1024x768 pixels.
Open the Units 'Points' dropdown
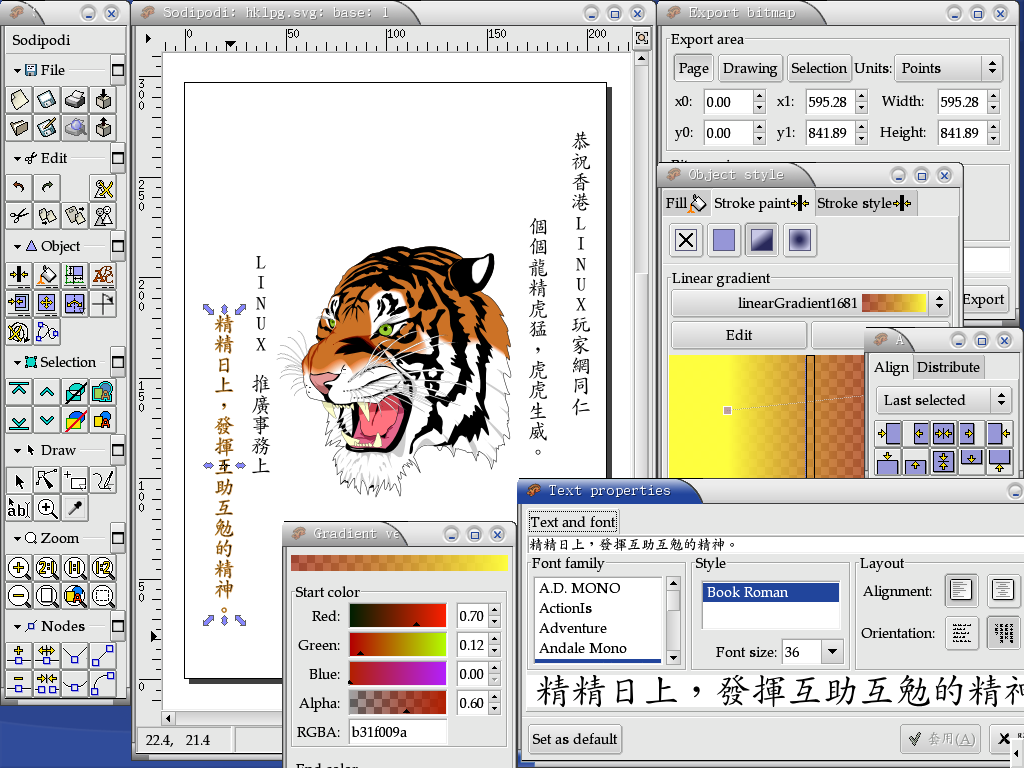click(948, 68)
